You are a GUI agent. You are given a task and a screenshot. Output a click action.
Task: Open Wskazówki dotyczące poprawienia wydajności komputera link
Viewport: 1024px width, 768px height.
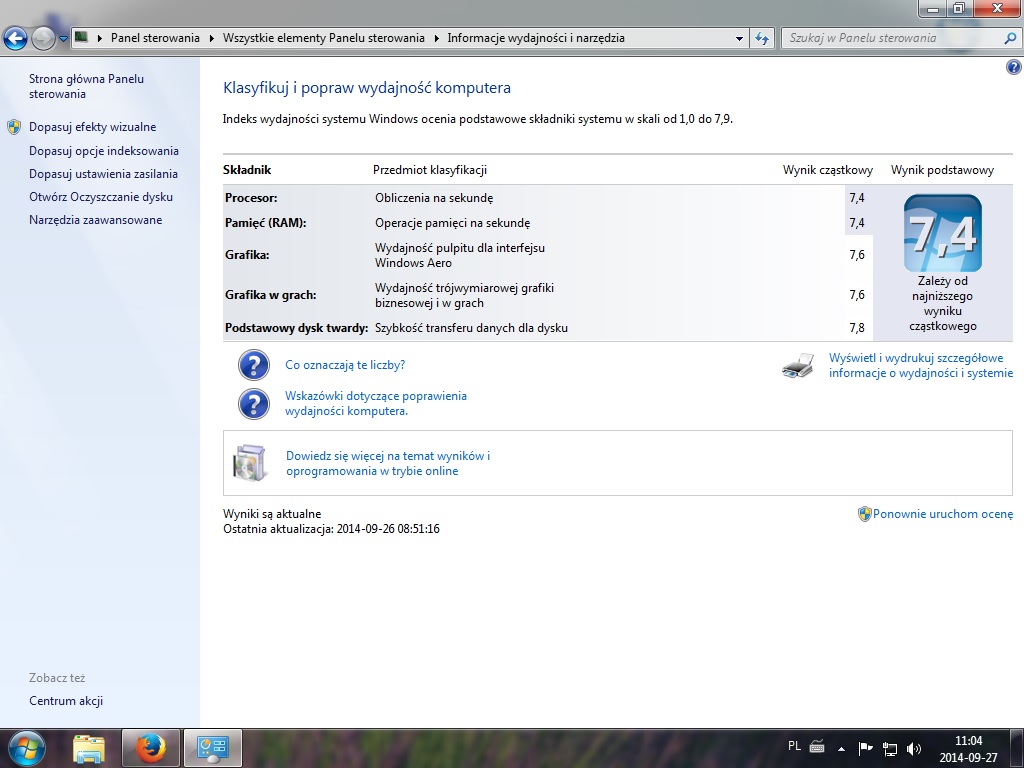pyautogui.click(x=376, y=404)
